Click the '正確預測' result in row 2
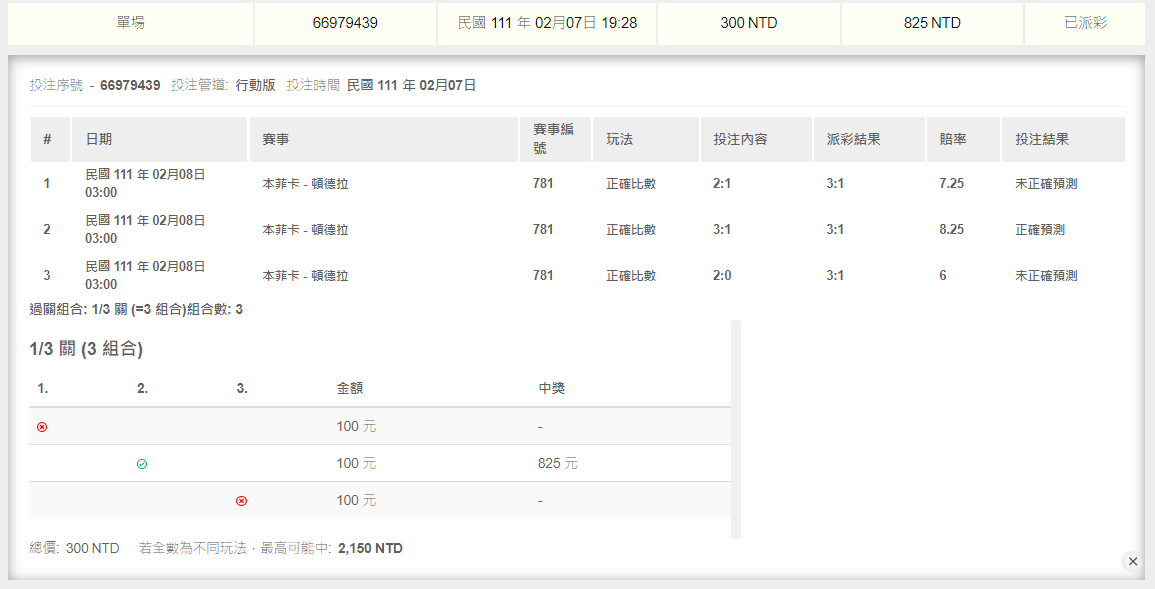The image size is (1155, 589). coord(1039,230)
